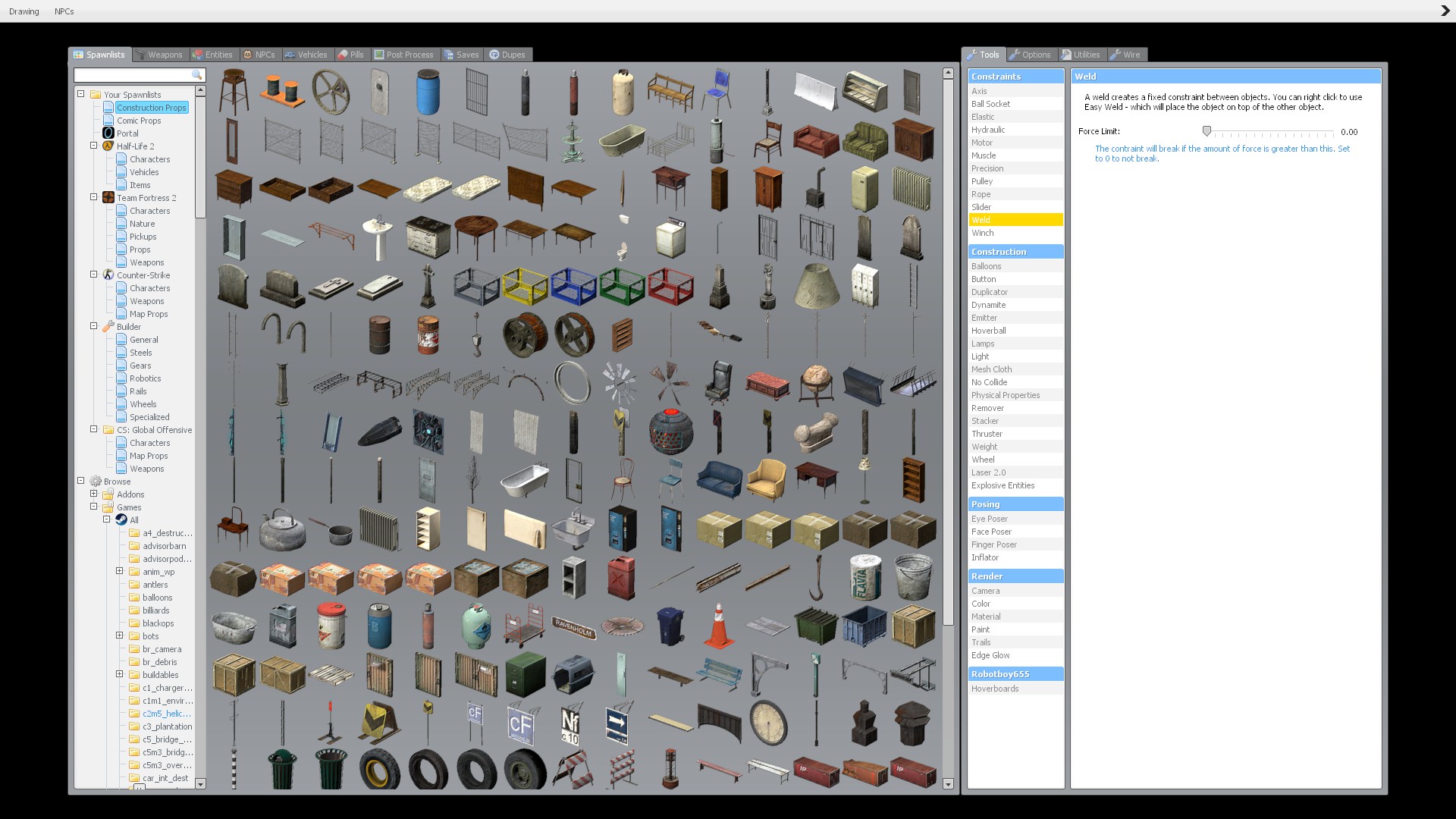Select the orange traffic cone prop
Screen dimensions: 1456x819
(x=719, y=626)
